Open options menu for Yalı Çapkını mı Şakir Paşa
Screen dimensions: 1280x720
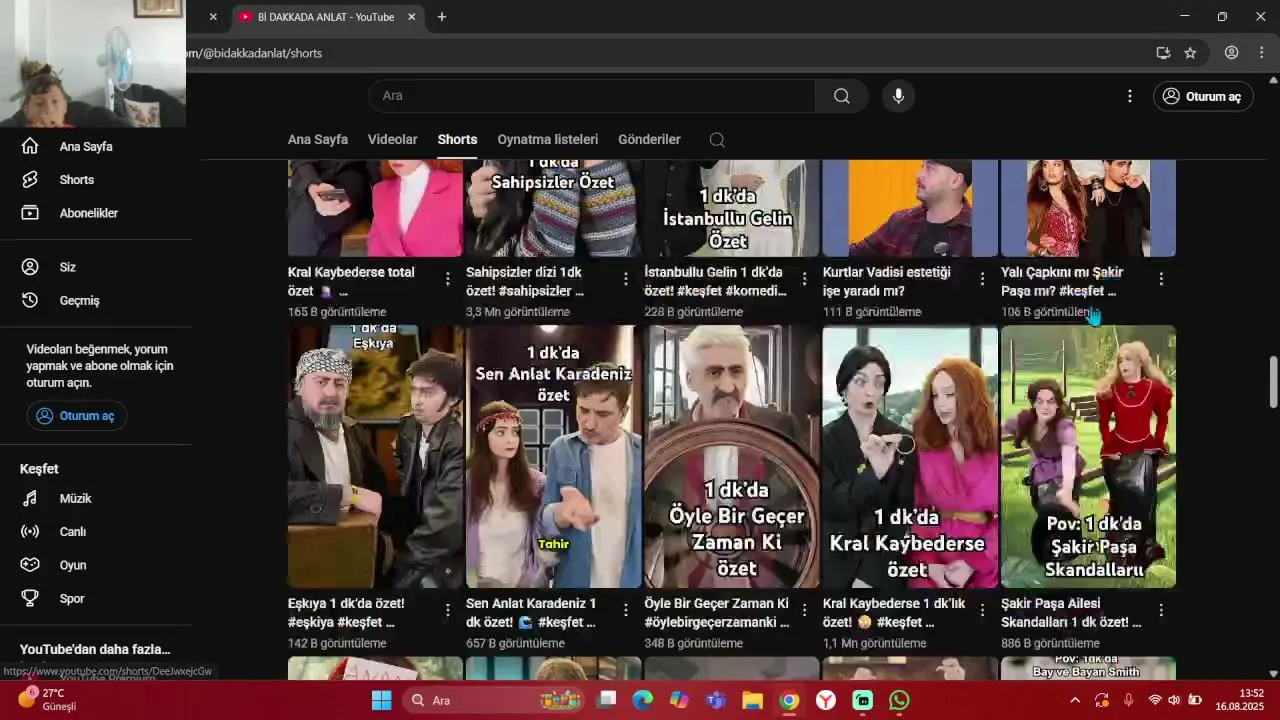coord(1161,279)
